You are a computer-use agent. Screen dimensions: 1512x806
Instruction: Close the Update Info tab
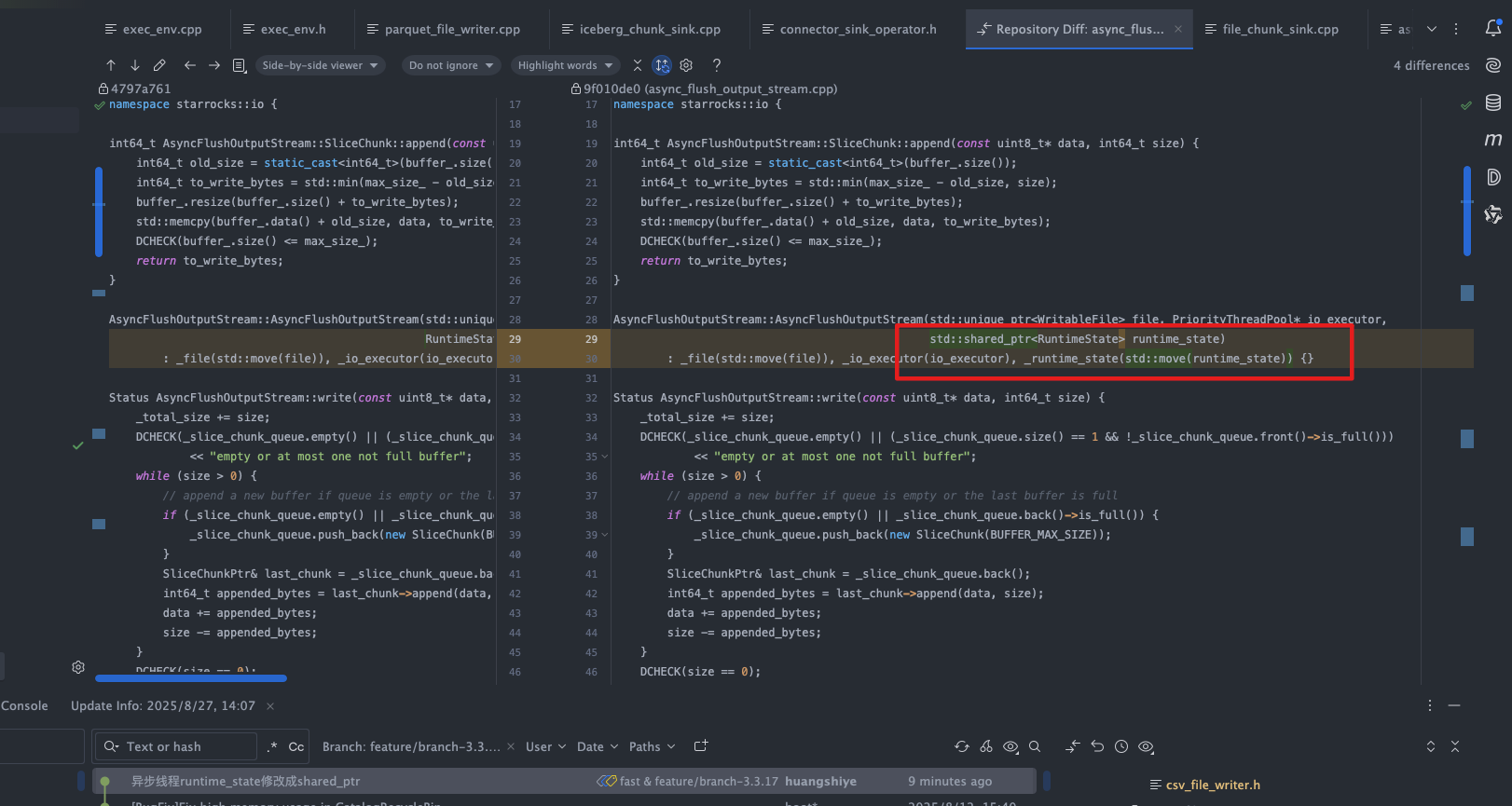point(270,706)
